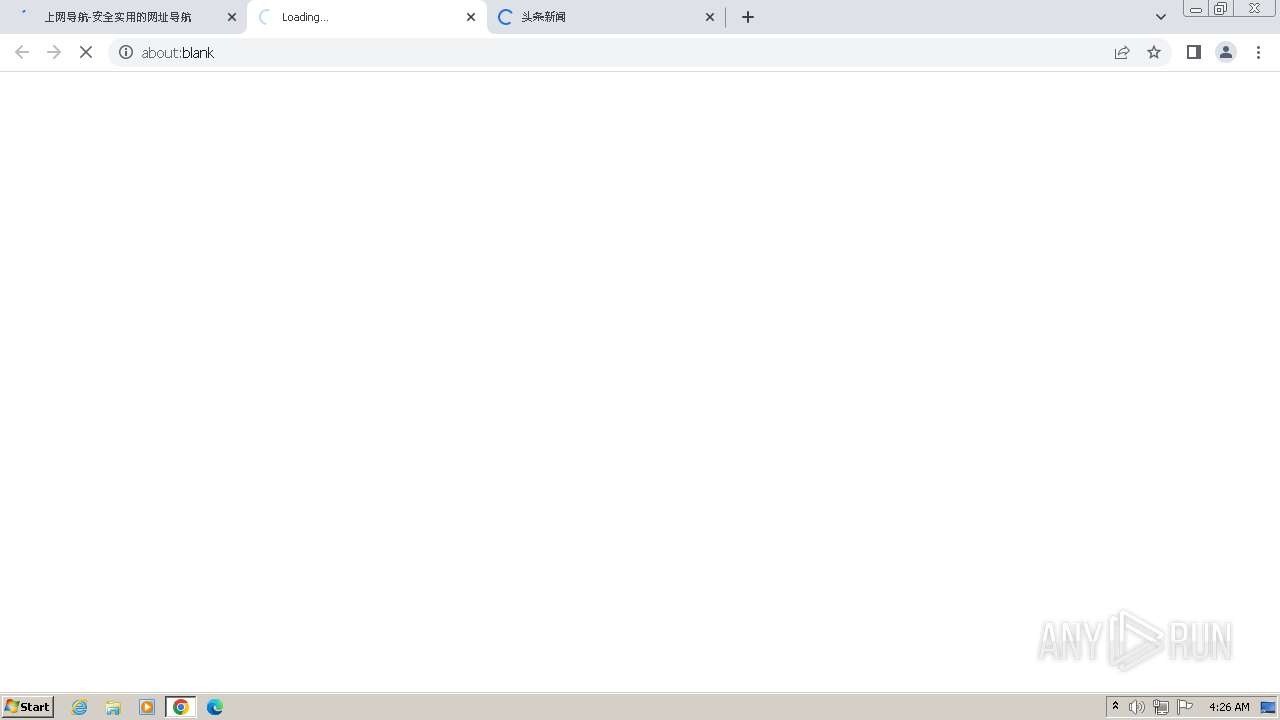
Task: Launch Microsoft Edge from taskbar
Action: pyautogui.click(x=215, y=707)
